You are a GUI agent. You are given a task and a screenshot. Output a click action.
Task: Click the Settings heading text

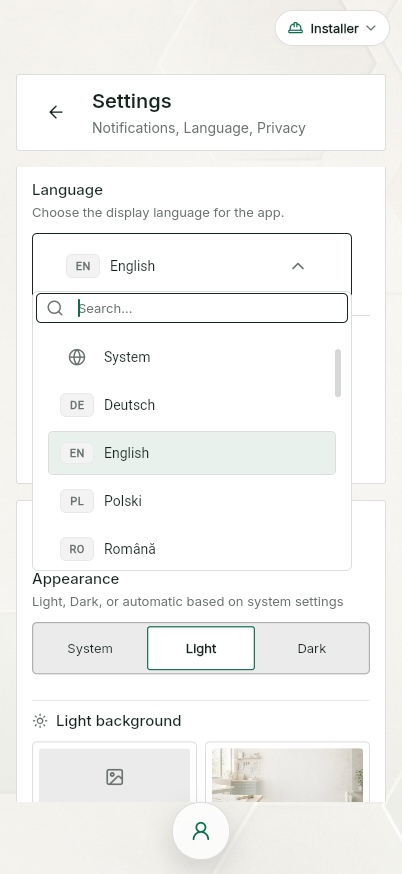[132, 101]
